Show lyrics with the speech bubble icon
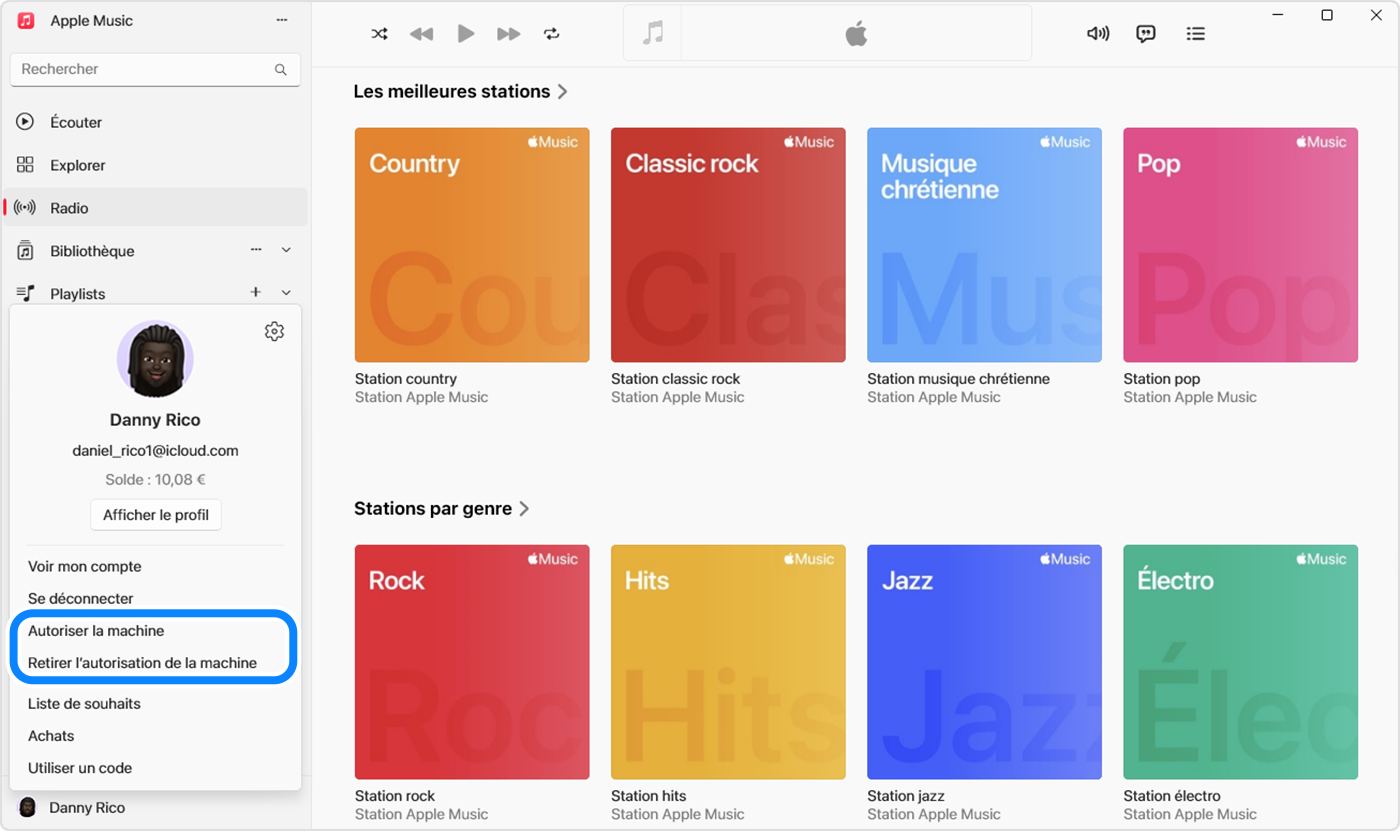Viewport: 1400px width, 832px height. (1146, 34)
